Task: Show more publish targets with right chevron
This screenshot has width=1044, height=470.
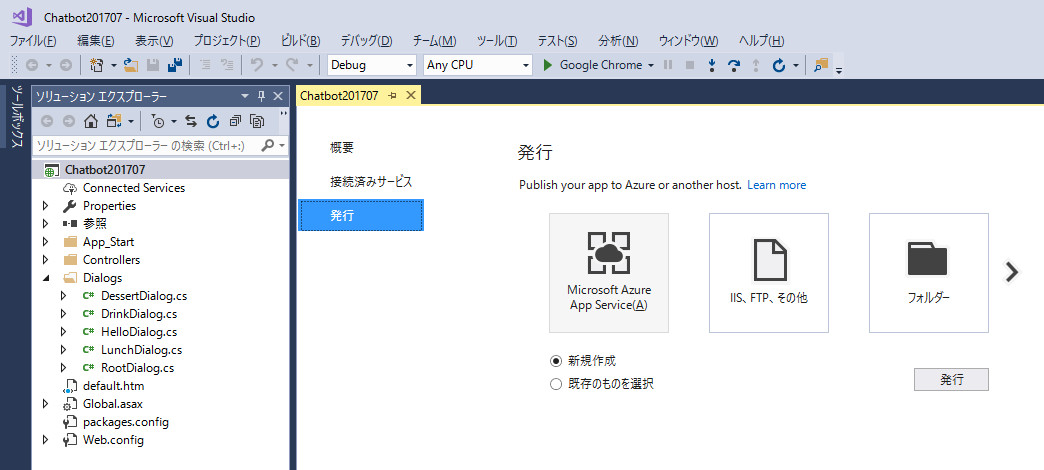Action: click(1012, 272)
